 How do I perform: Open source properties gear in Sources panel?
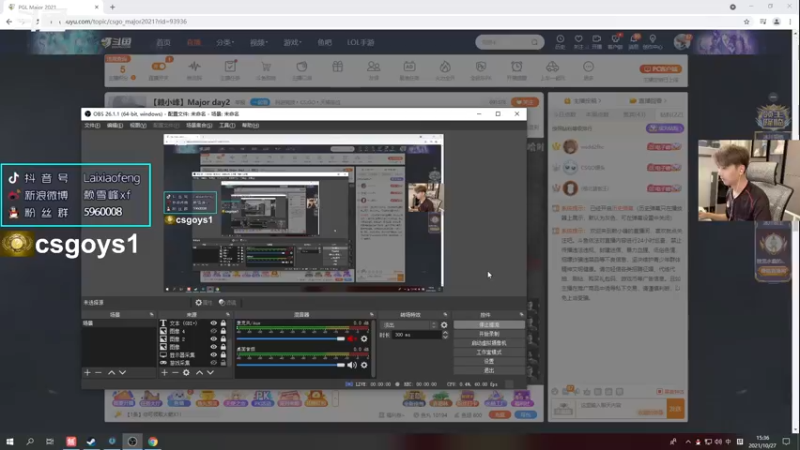coord(186,372)
